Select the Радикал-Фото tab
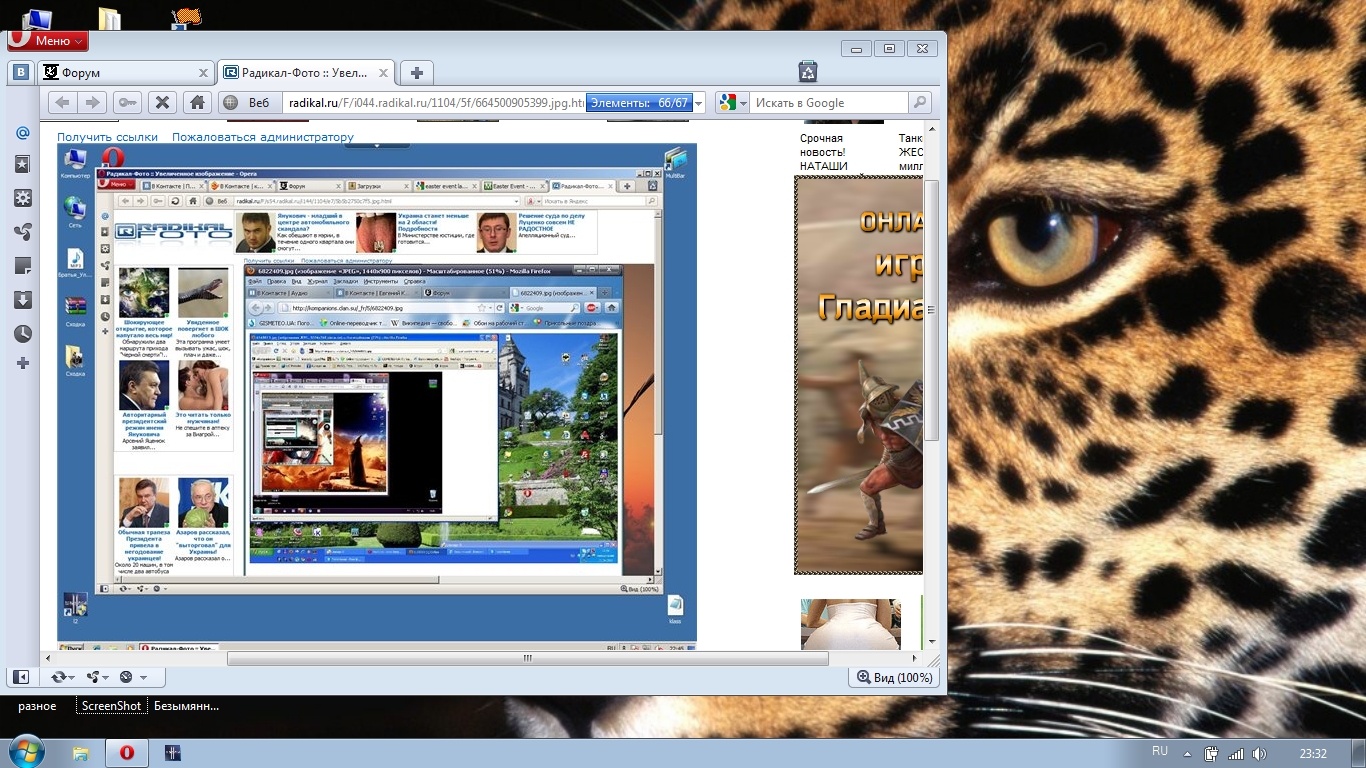This screenshot has width=1366, height=768. [x=306, y=73]
